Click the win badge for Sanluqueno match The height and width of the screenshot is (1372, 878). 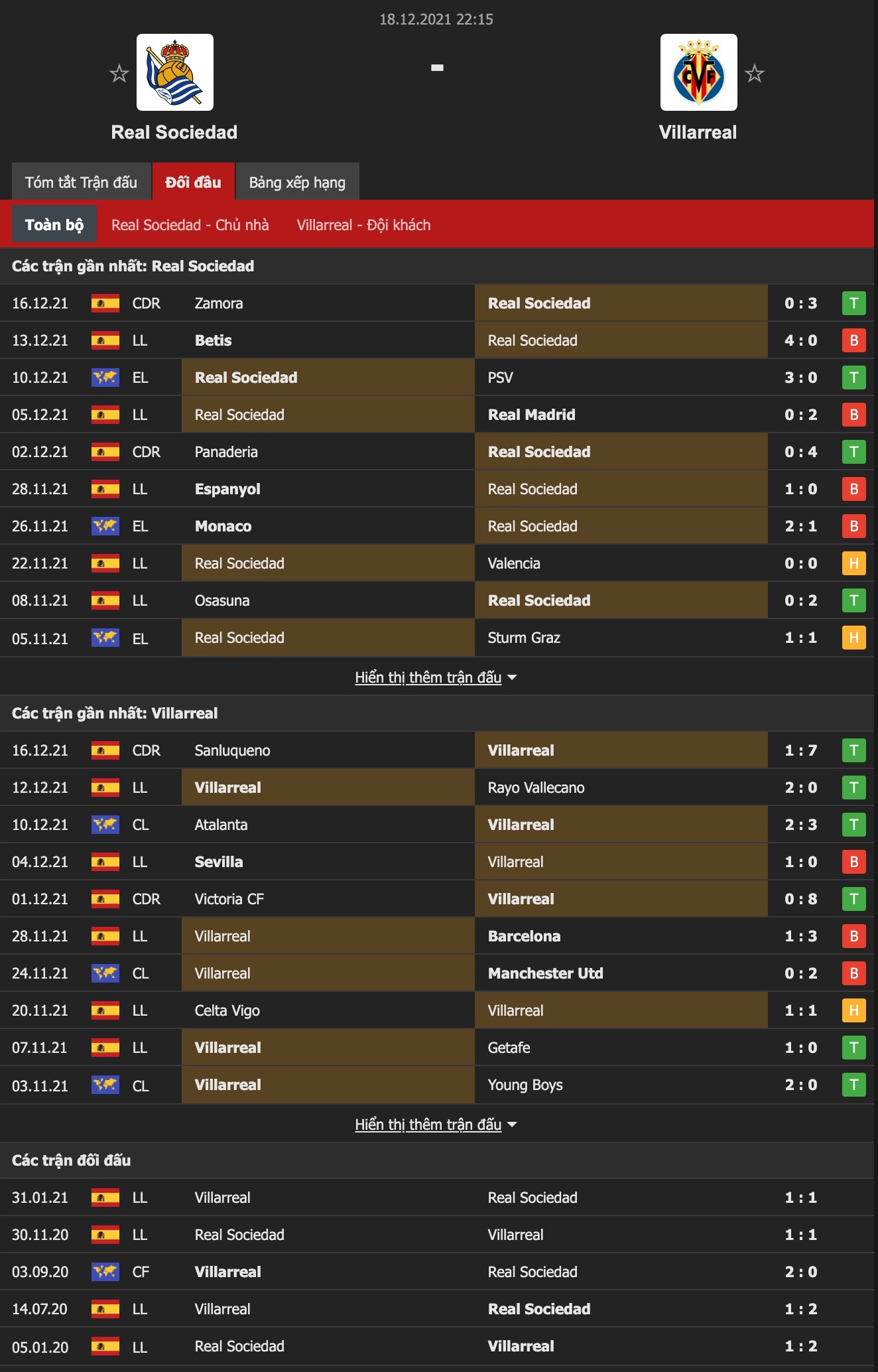tap(854, 750)
